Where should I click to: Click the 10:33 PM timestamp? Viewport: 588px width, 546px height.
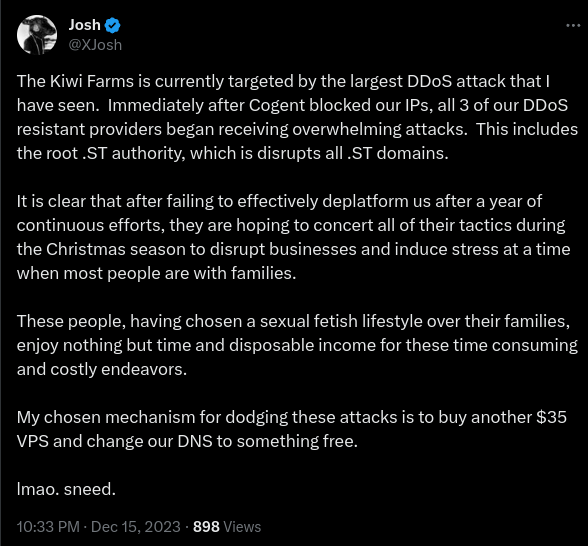(x=48, y=527)
